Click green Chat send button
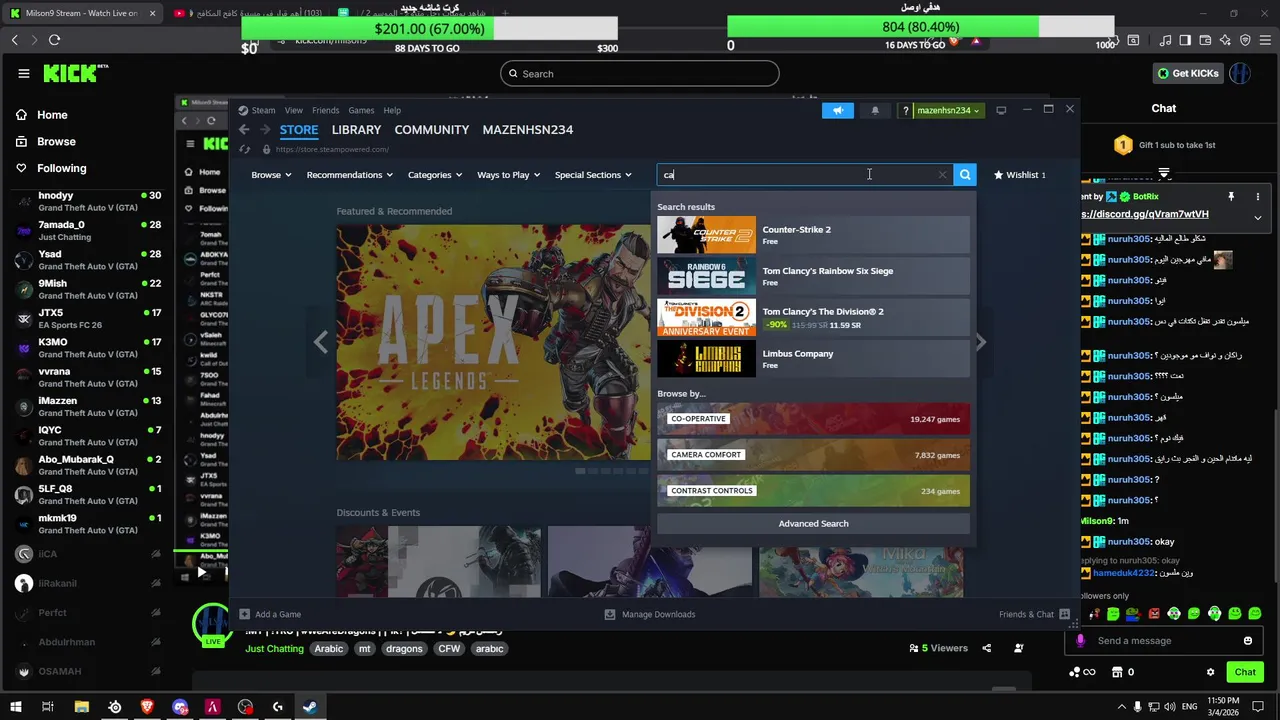 pos(1245,673)
